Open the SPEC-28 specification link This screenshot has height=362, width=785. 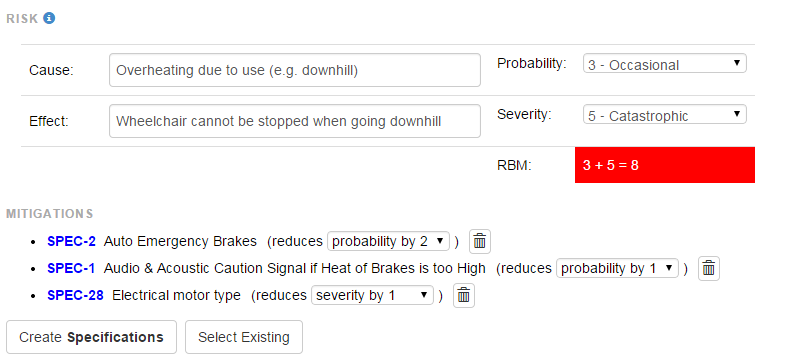coord(75,295)
